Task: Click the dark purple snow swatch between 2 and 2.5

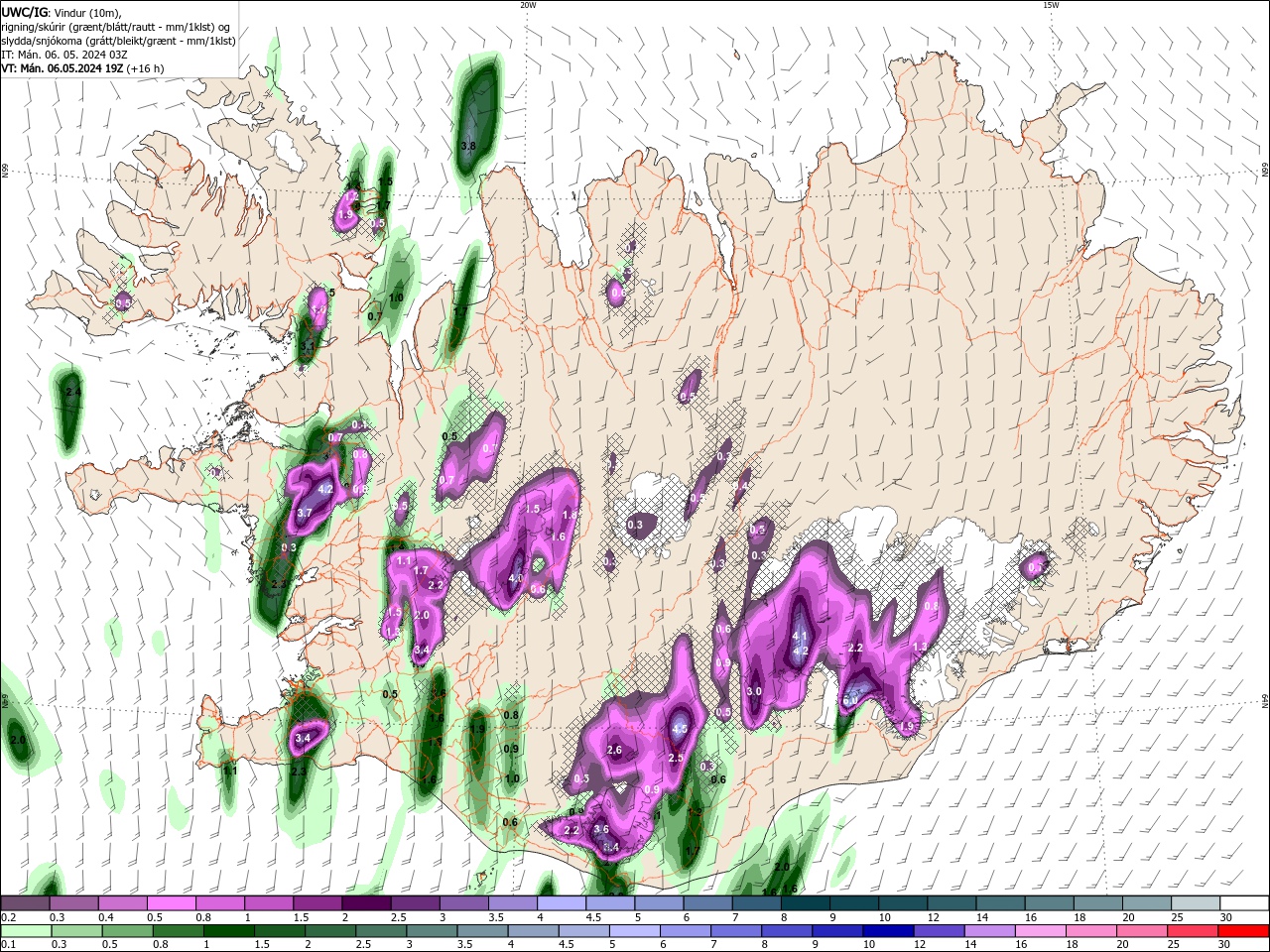Action: click(366, 903)
